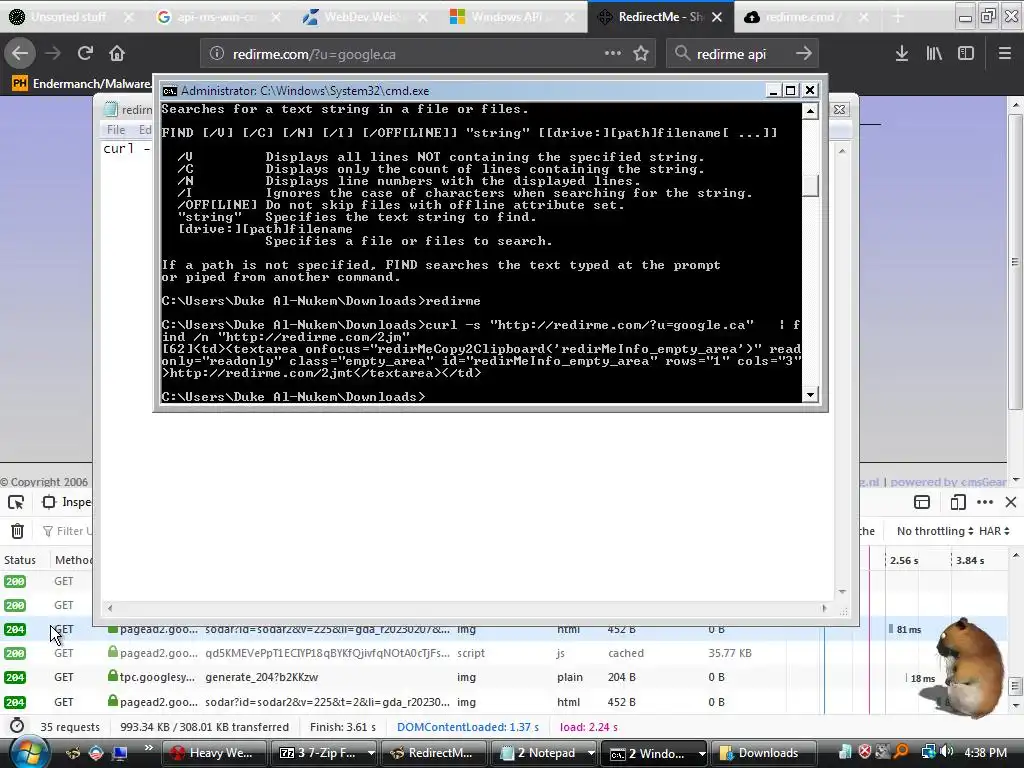Open Notepad File menu
This screenshot has width=1024, height=768.
pyautogui.click(x=116, y=130)
